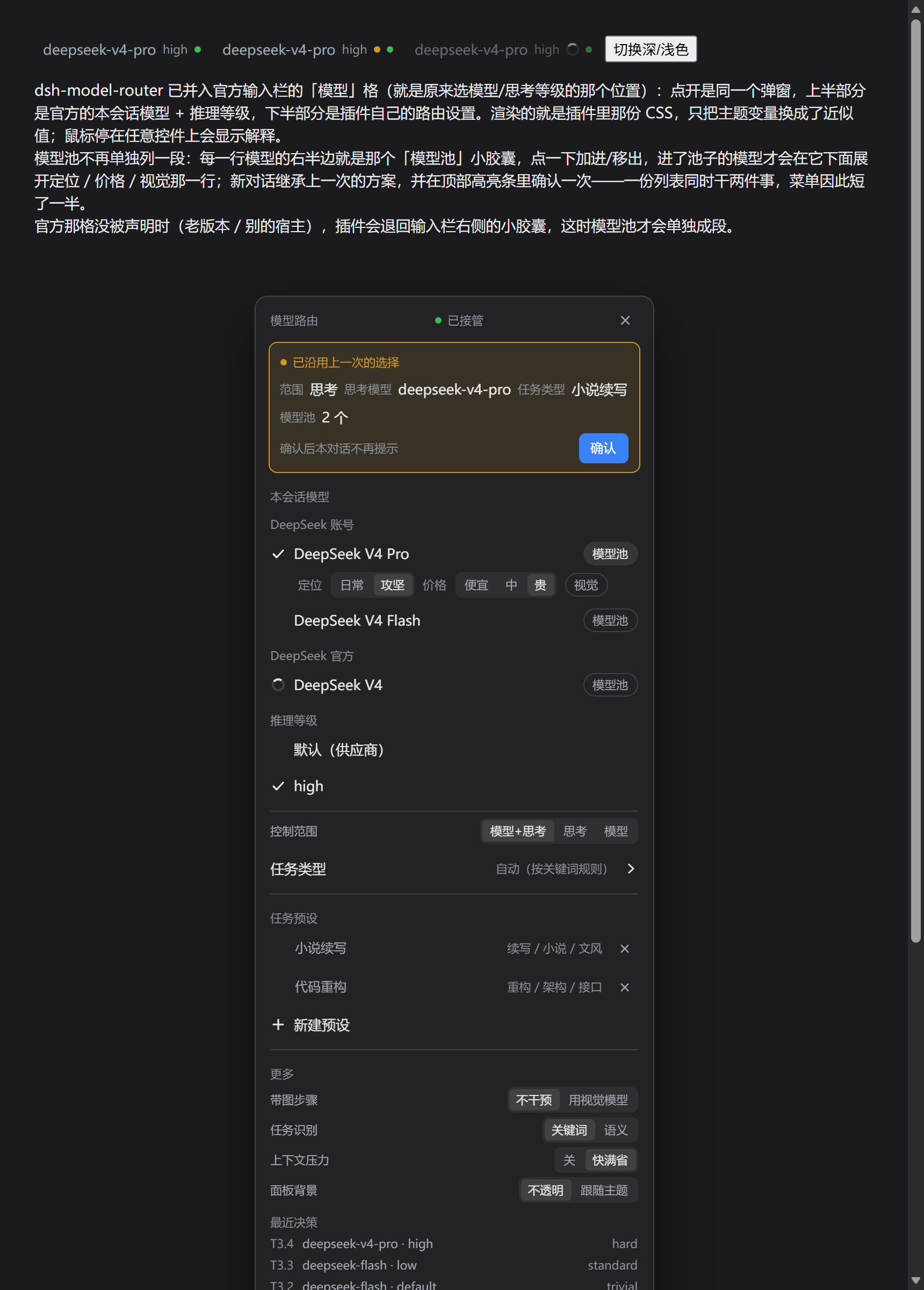Set 面板背景 to 不透明
The width and height of the screenshot is (924, 1290).
[x=545, y=1191]
